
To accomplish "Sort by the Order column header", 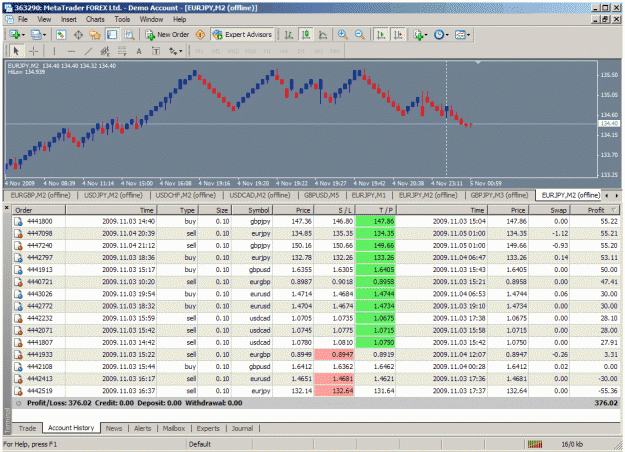I will (39, 210).
